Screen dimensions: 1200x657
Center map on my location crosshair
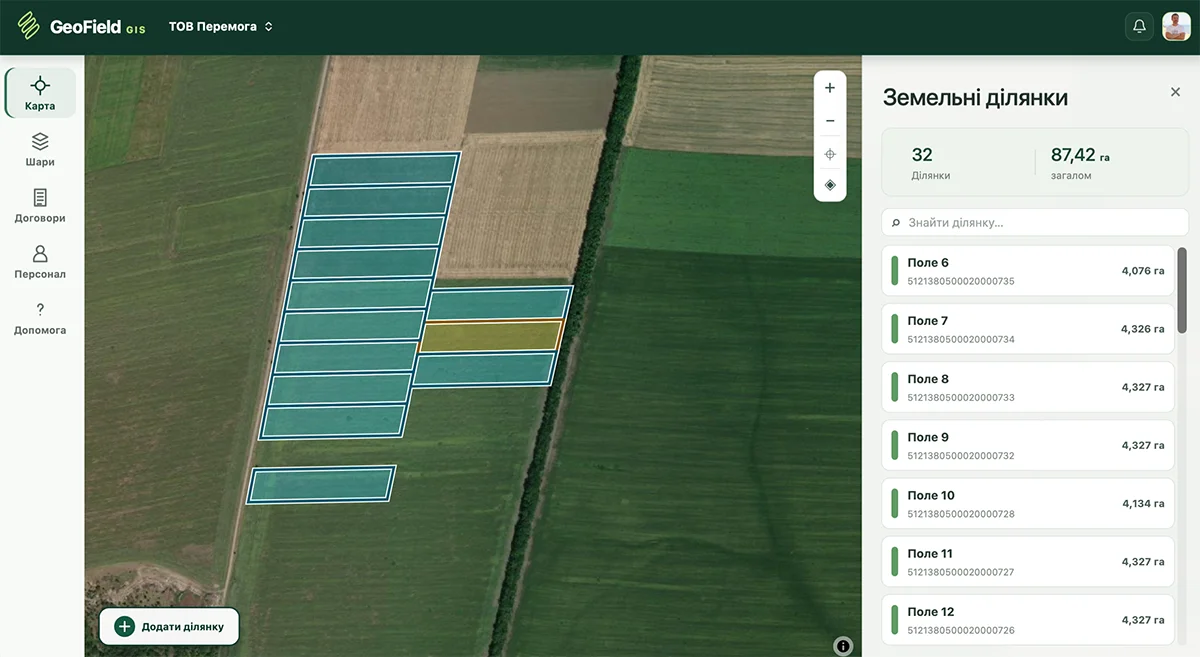830,154
